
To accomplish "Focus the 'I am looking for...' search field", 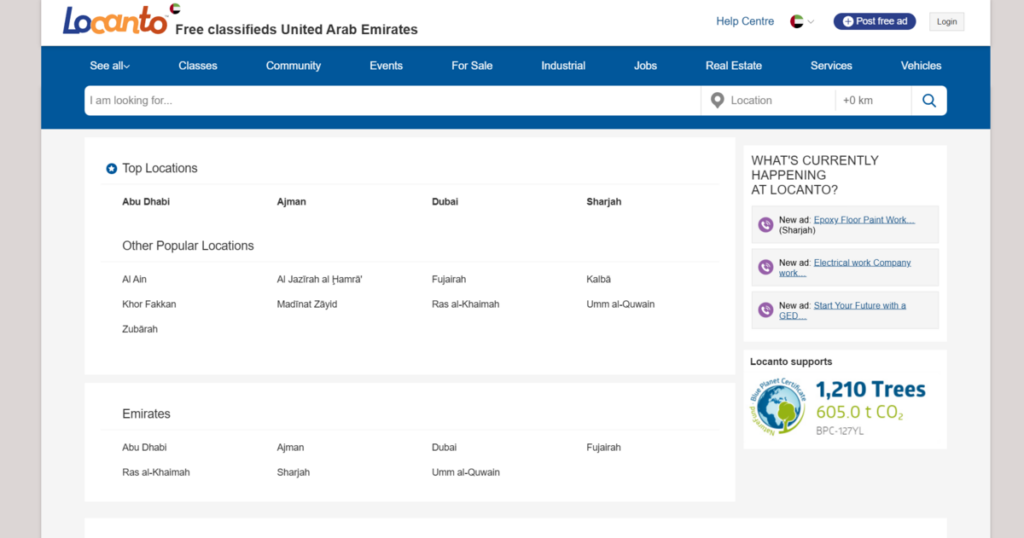I will tap(392, 101).
